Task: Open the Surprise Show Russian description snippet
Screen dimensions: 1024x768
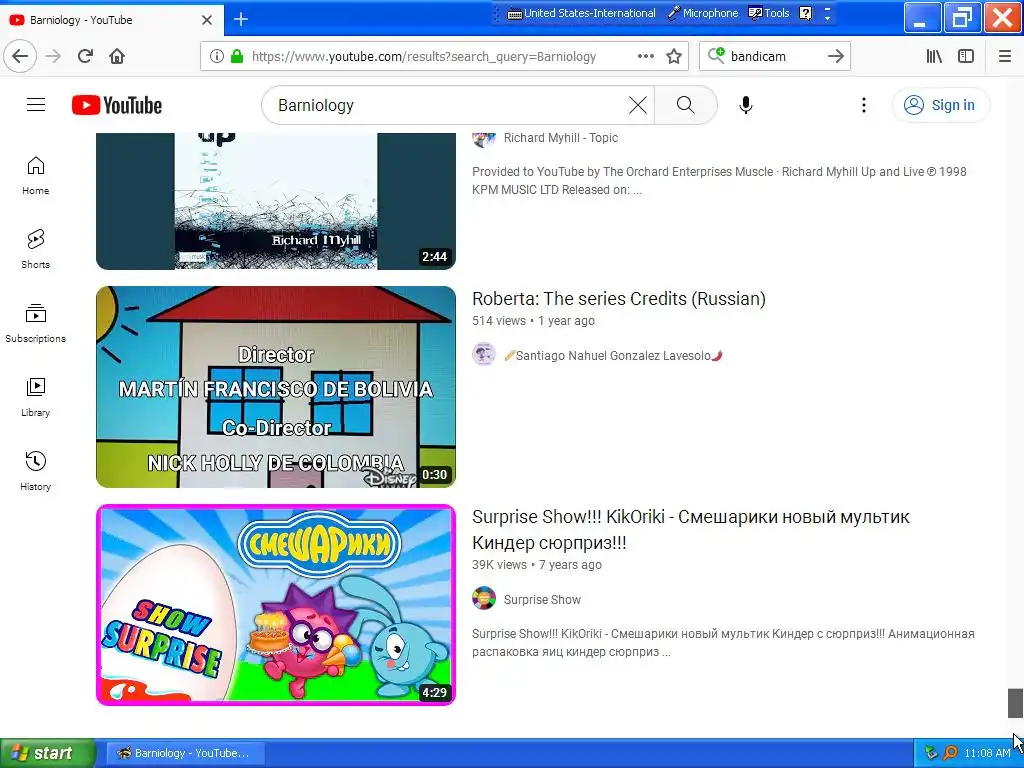Action: click(x=723, y=643)
